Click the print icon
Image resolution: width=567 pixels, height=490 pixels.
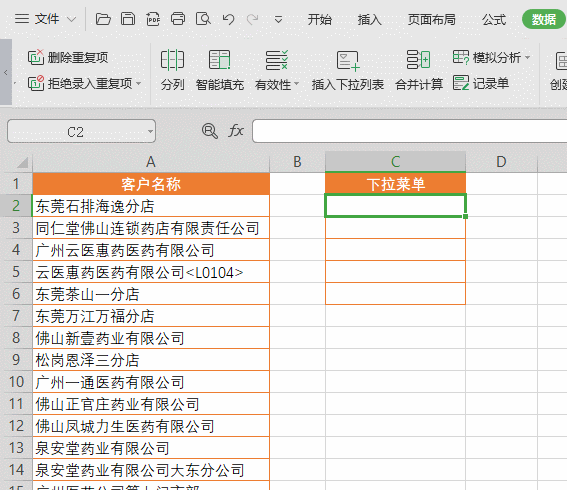(x=178, y=19)
